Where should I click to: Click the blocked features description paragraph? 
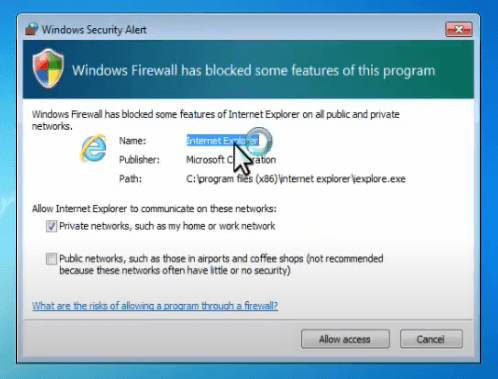215,120
